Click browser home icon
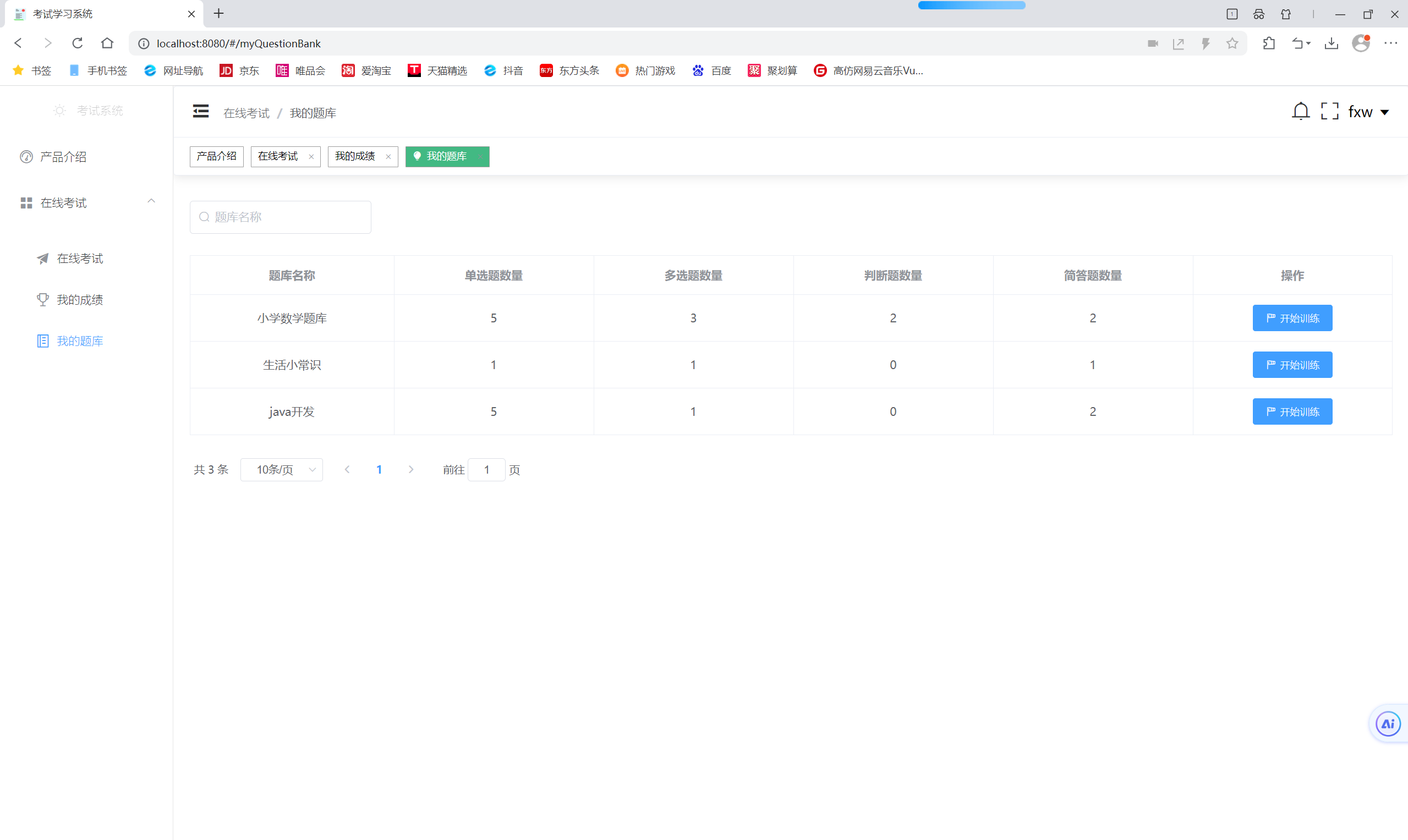 pos(107,43)
